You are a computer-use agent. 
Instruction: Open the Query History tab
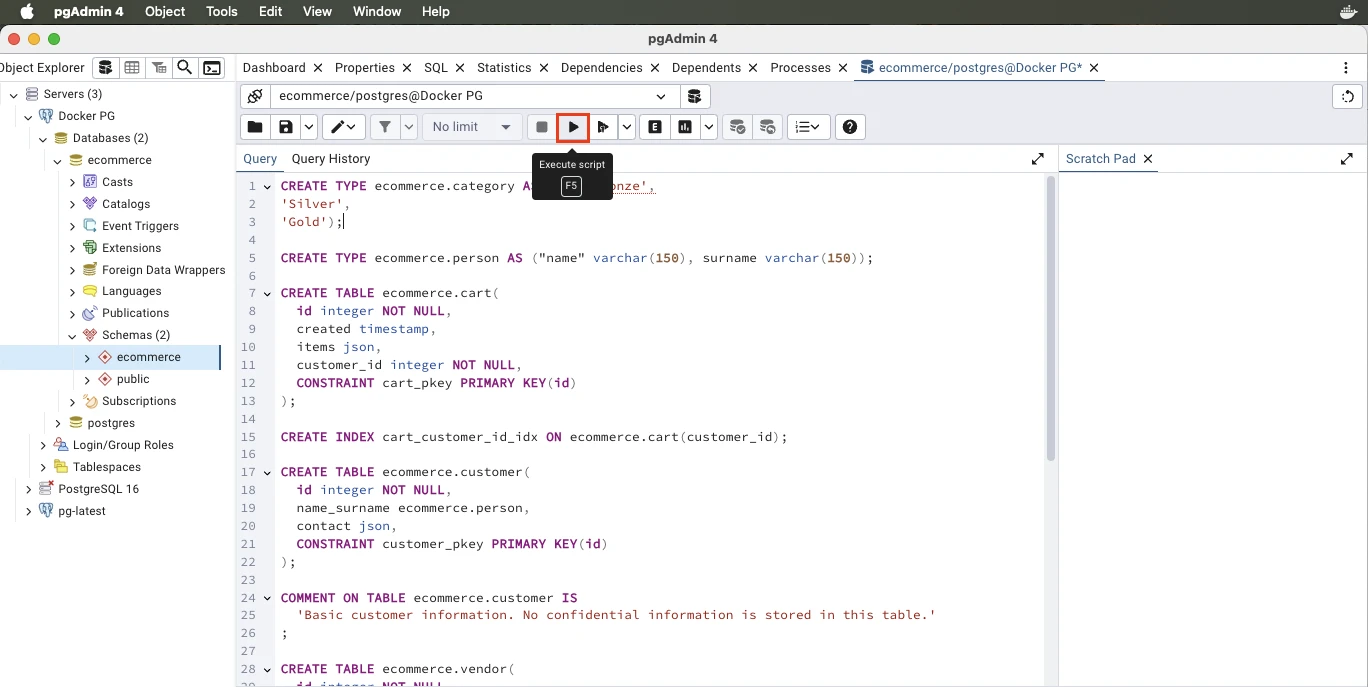click(x=331, y=159)
